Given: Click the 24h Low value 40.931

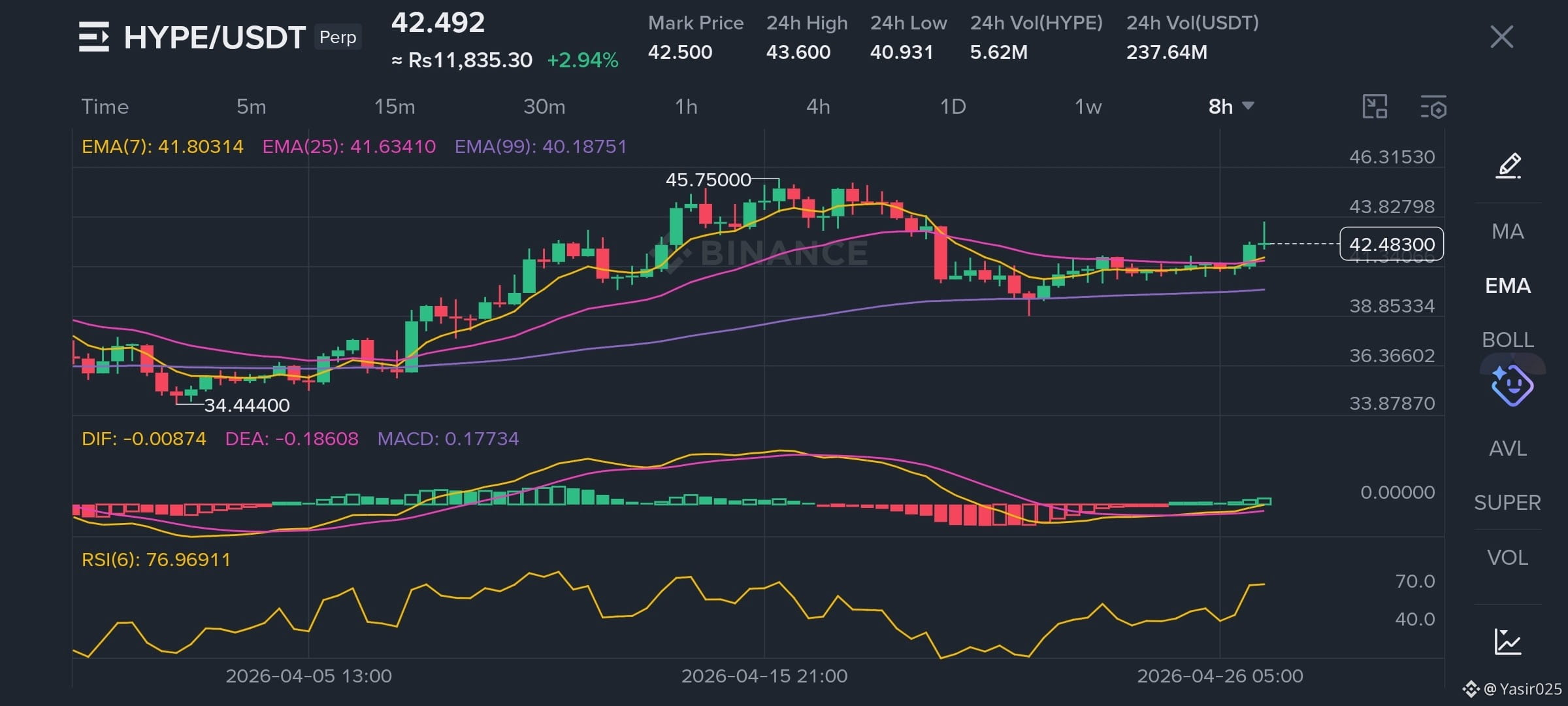Looking at the screenshot, I should pyautogui.click(x=902, y=52).
